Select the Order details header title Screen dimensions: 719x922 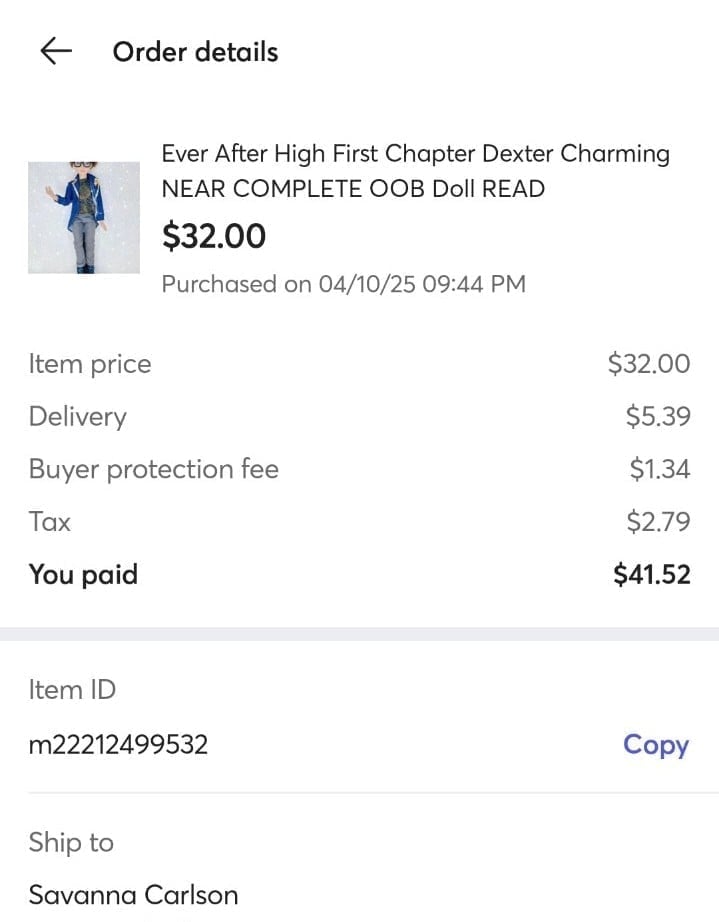coord(195,52)
